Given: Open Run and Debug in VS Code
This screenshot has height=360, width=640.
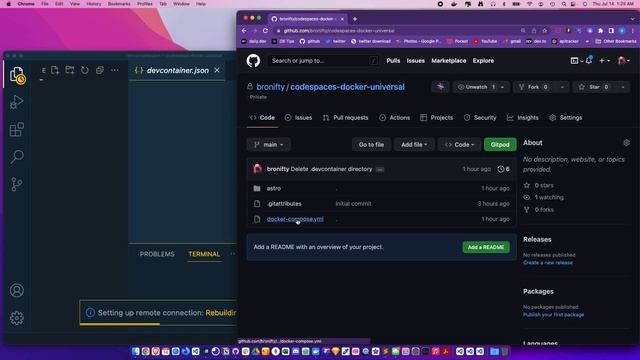Looking at the screenshot, I should (x=17, y=102).
